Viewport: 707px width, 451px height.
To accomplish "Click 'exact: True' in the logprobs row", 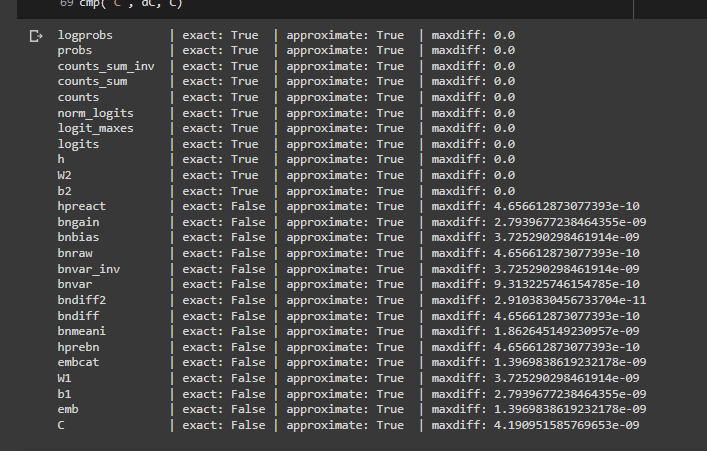I will 220,35.
